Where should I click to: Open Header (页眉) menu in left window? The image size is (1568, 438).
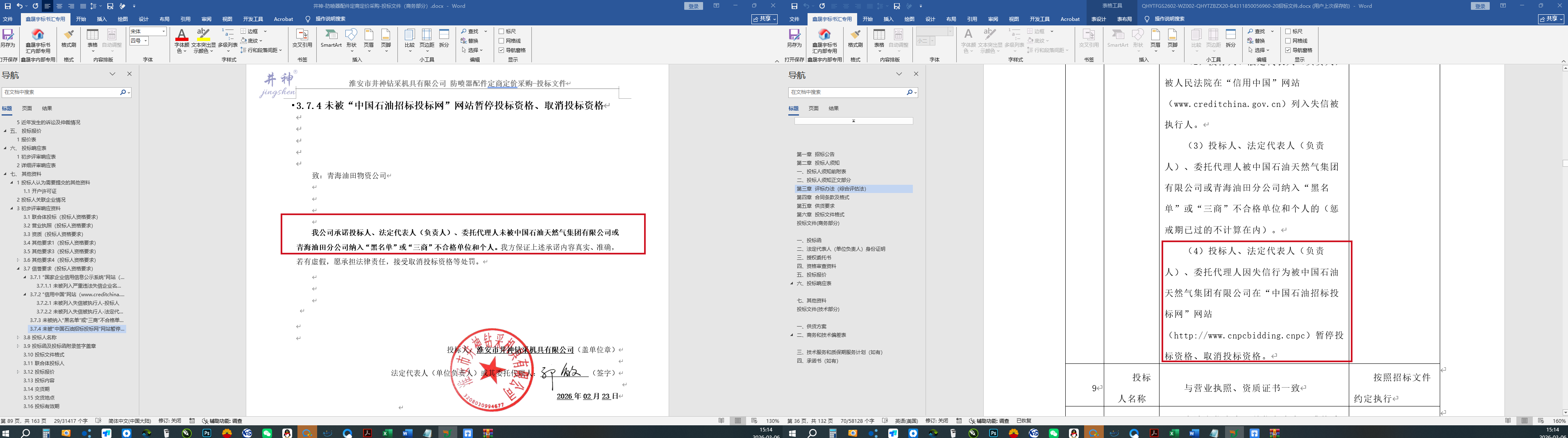pyautogui.click(x=369, y=40)
